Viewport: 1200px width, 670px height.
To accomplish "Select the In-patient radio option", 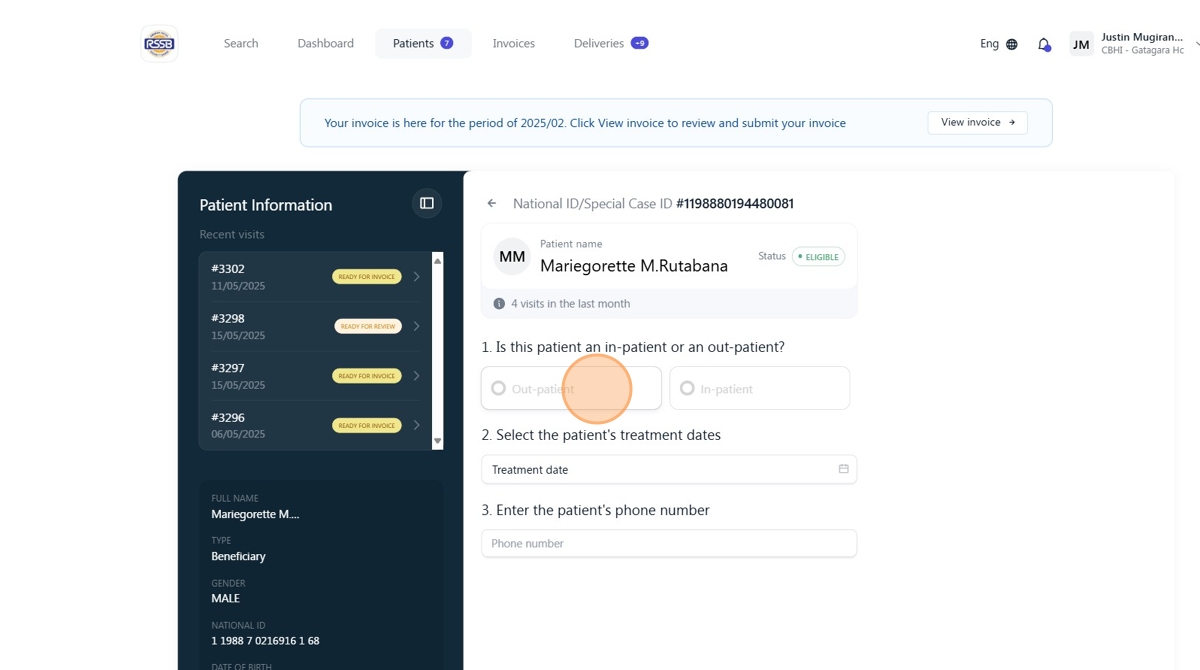I will (759, 388).
